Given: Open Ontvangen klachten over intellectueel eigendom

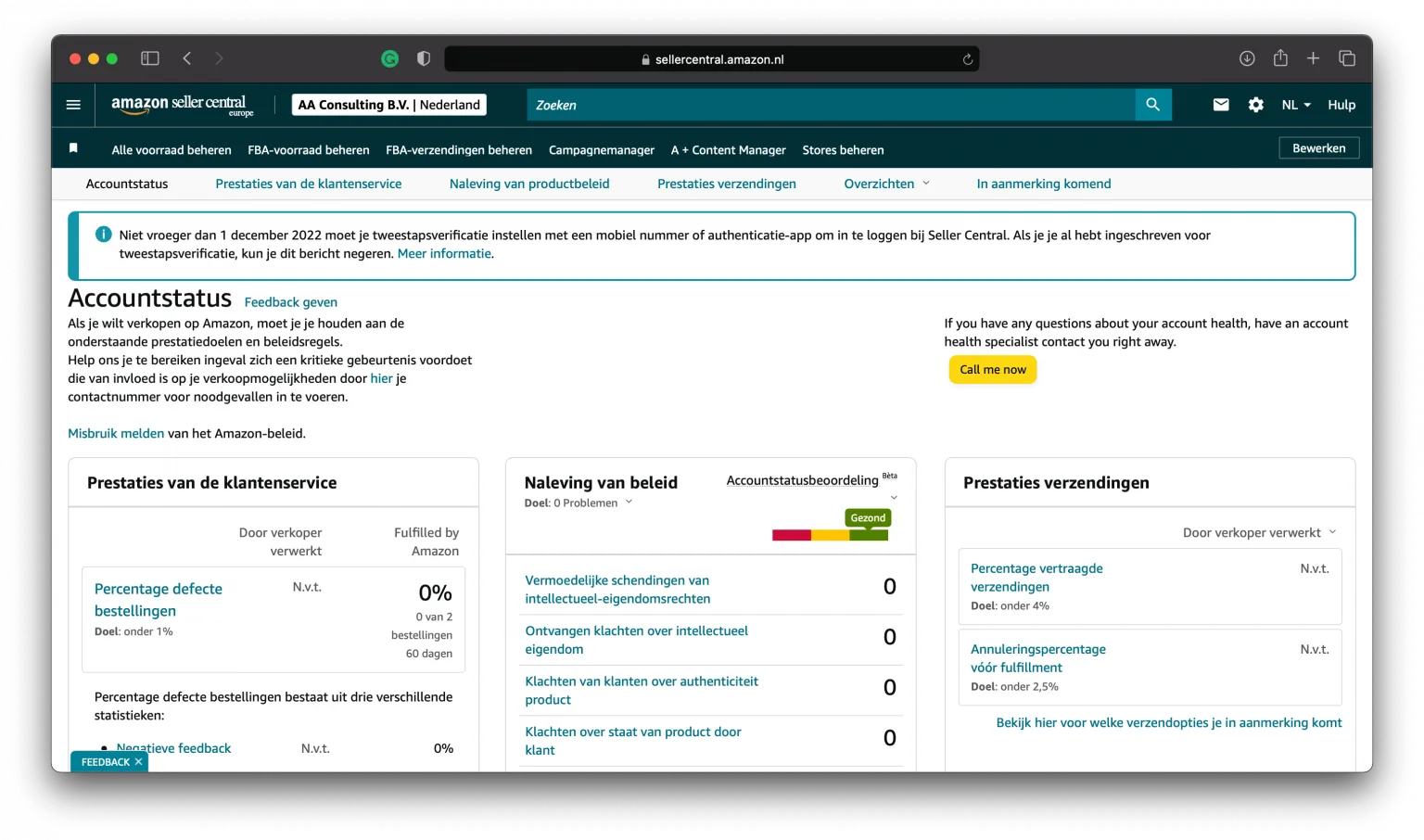Looking at the screenshot, I should (637, 640).
